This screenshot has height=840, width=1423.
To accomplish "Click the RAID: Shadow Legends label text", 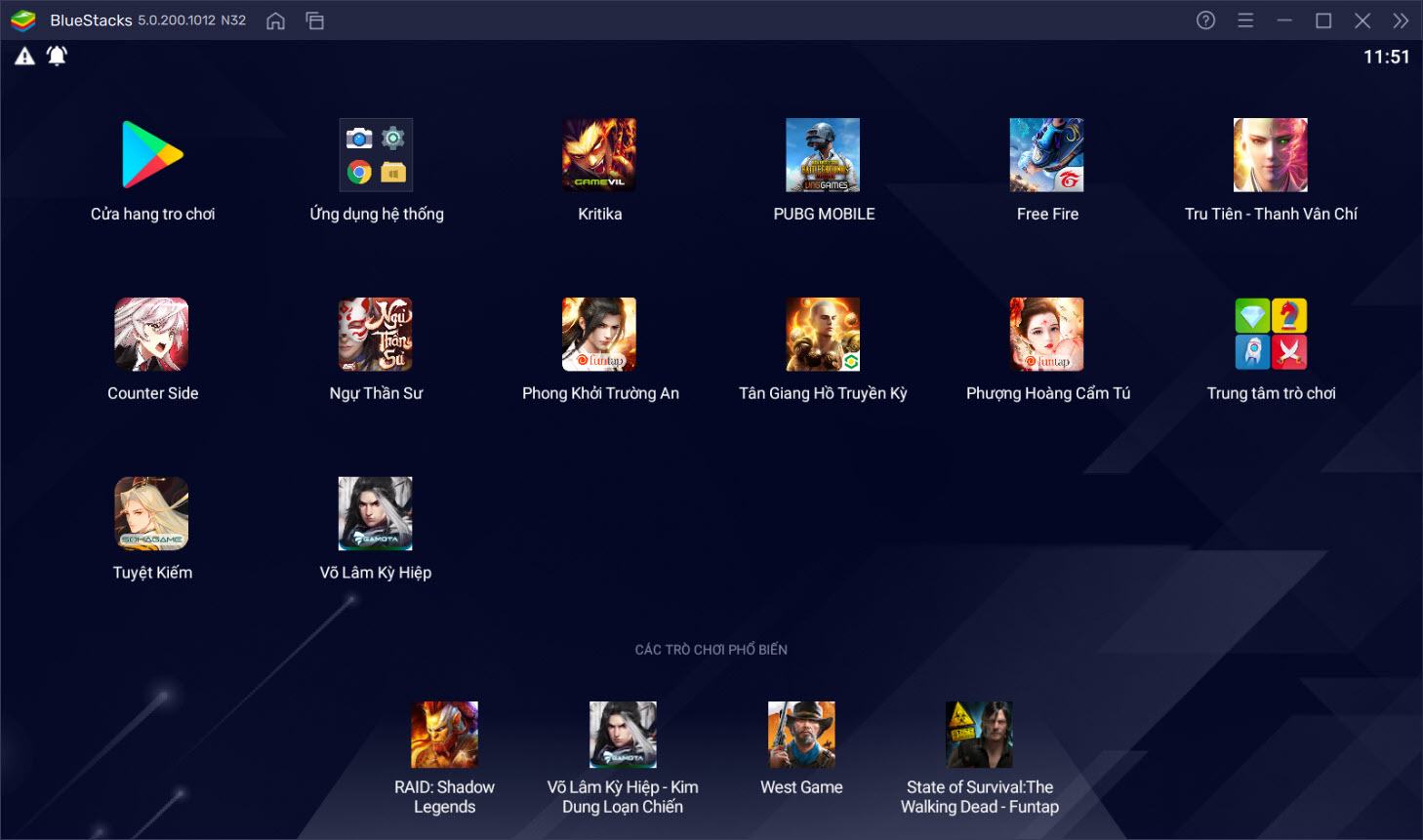I will coord(444,797).
